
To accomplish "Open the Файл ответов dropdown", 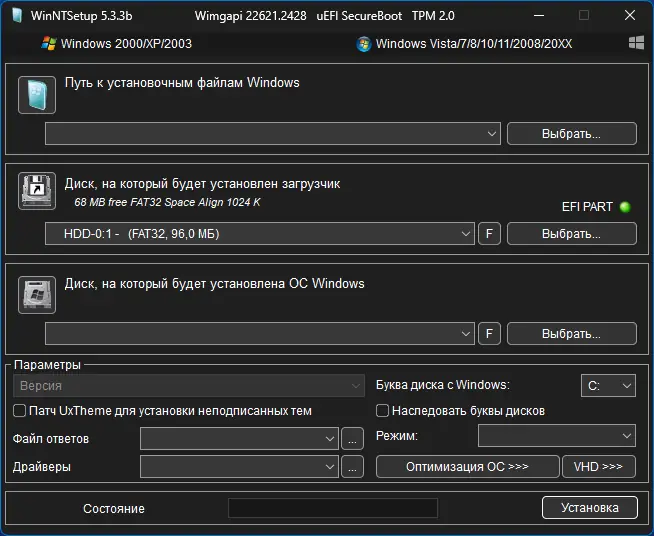I will (x=239, y=438).
